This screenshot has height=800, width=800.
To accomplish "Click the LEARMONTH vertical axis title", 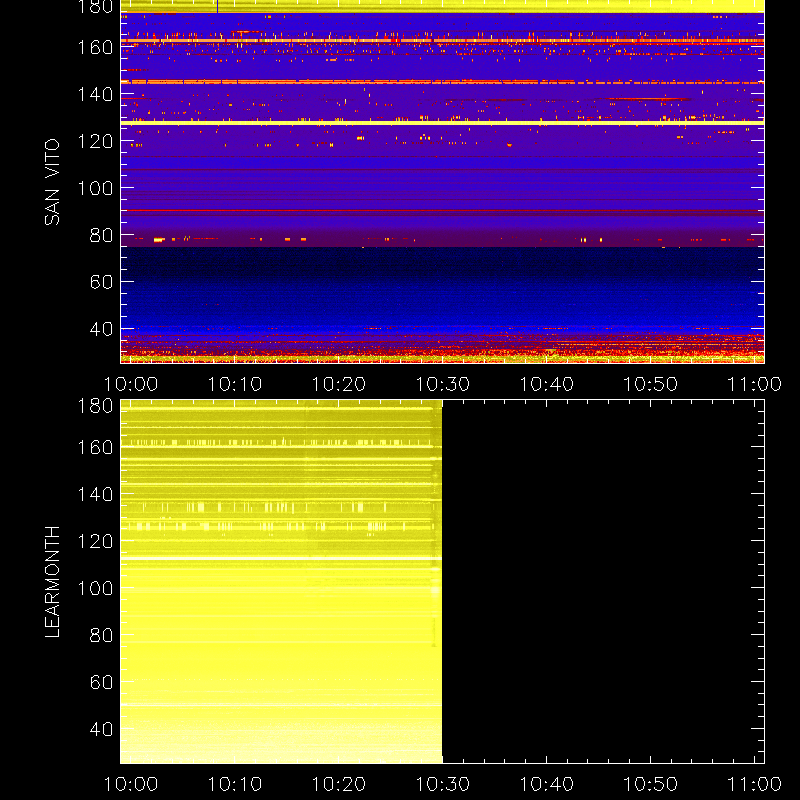I will point(52,582).
